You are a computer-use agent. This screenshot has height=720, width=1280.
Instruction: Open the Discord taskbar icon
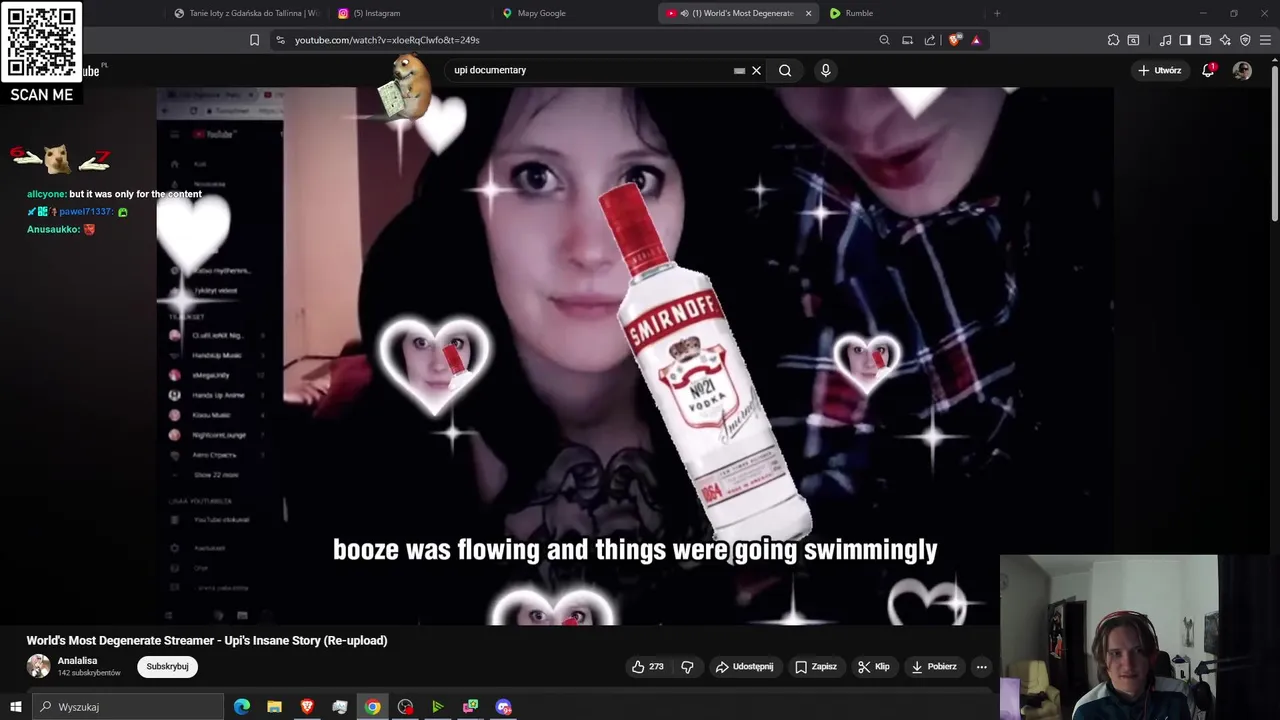(x=503, y=707)
